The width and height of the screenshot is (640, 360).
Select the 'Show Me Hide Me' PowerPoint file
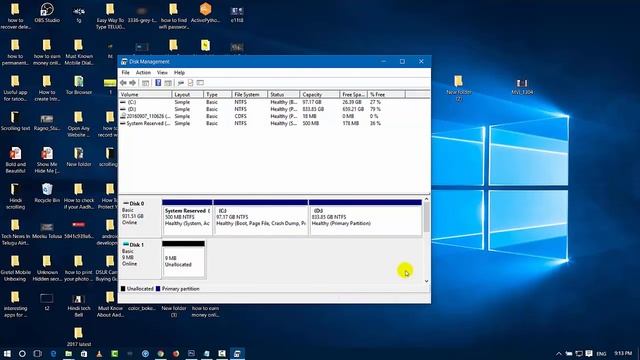47,160
